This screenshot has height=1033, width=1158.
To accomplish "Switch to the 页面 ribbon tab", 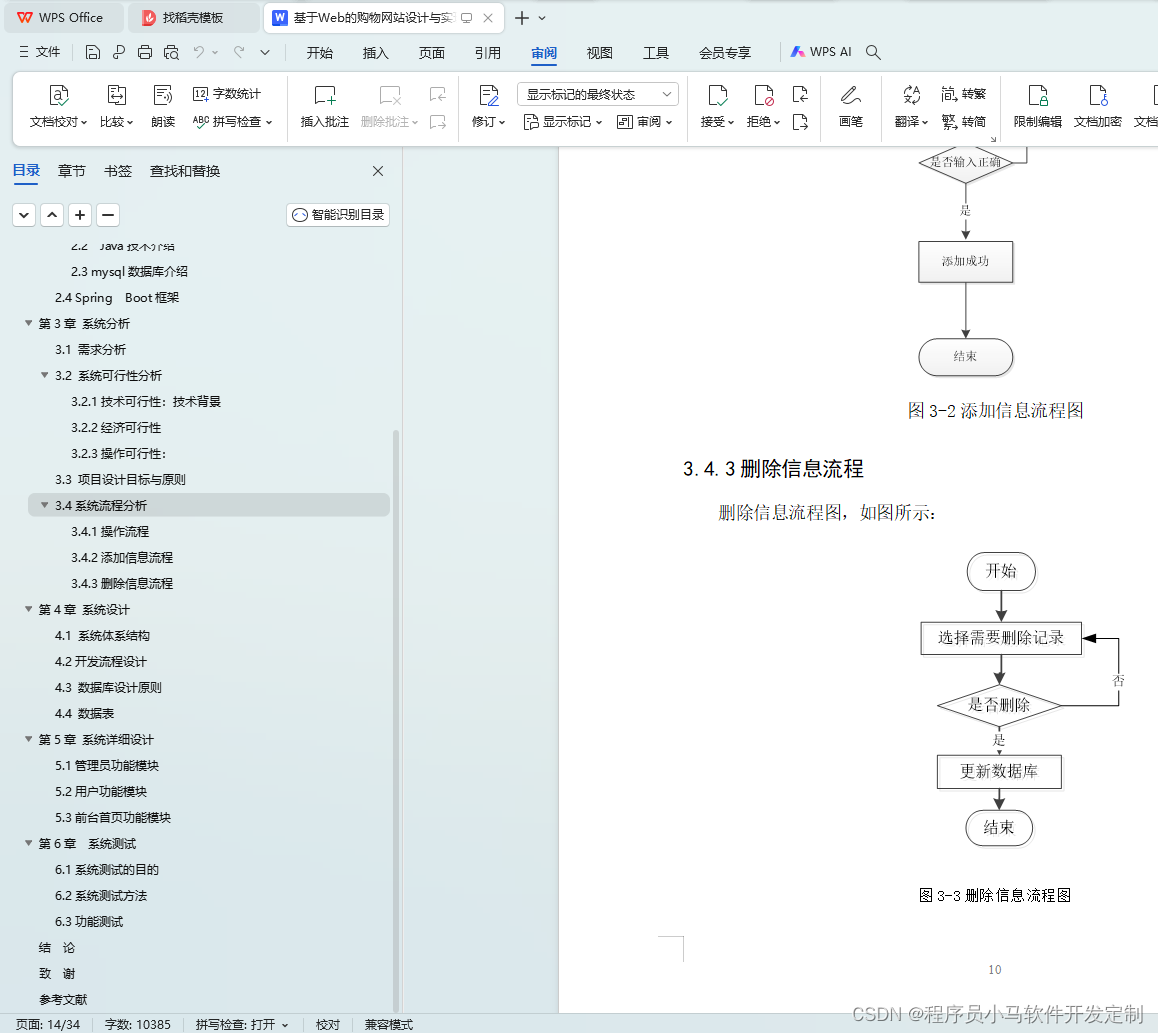I will tap(431, 52).
